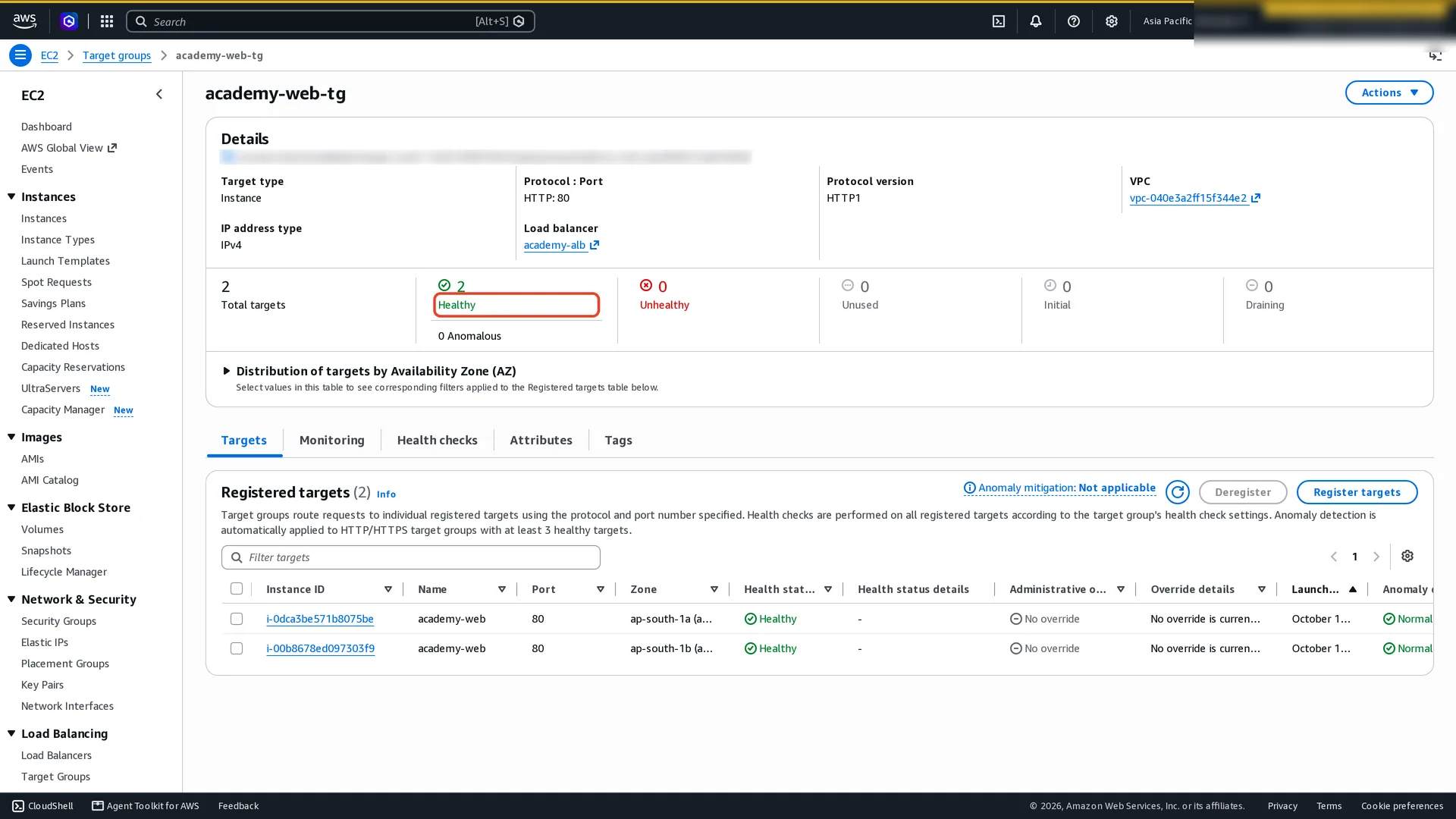This screenshot has height=819, width=1456.
Task: Select all targets with header checkbox
Action: click(237, 589)
